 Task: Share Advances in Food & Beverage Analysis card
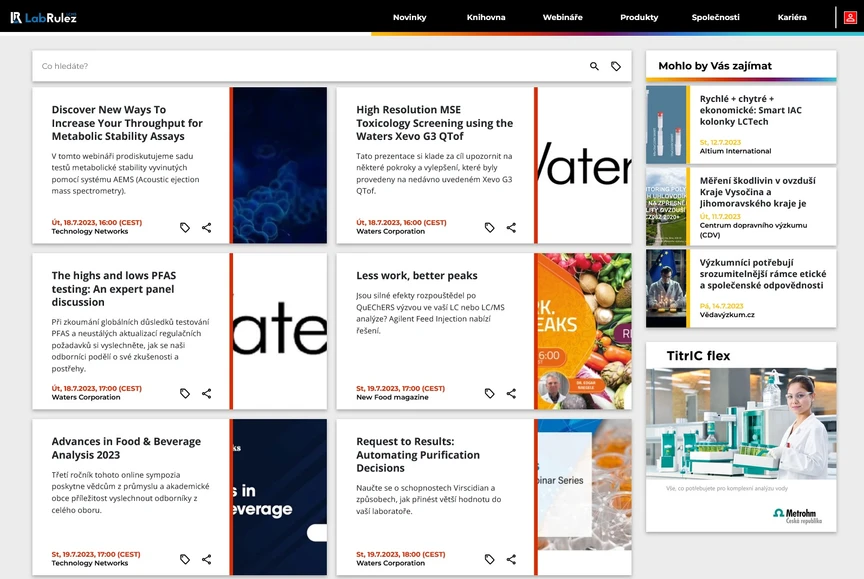coord(207,559)
